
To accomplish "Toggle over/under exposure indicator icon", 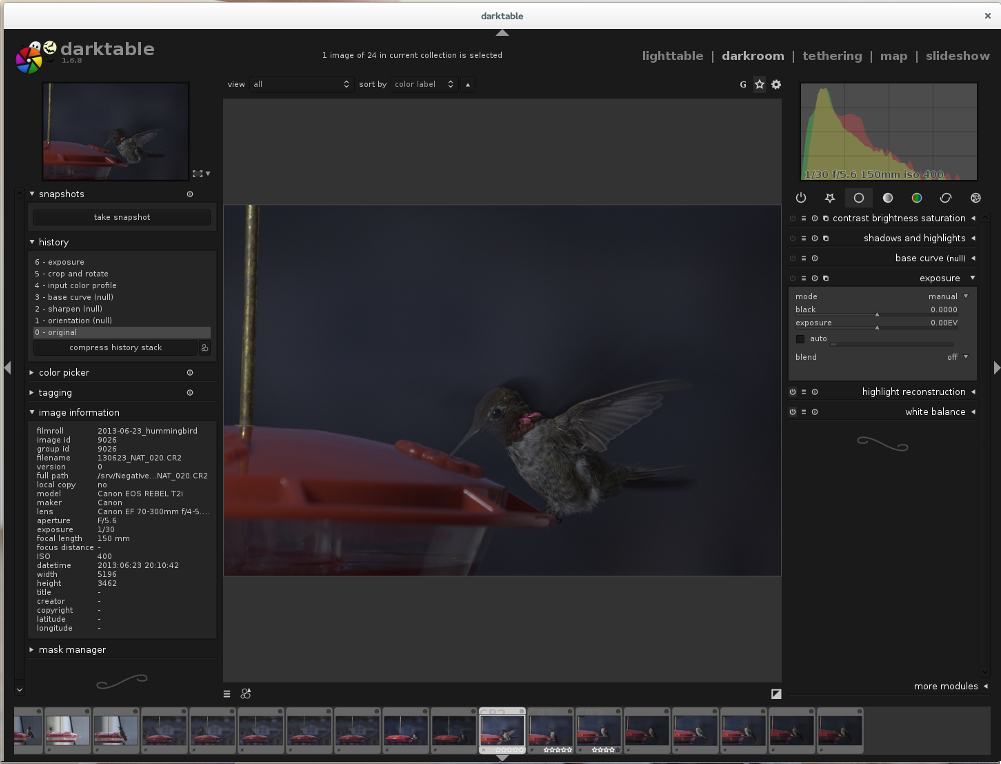I will click(x=776, y=693).
